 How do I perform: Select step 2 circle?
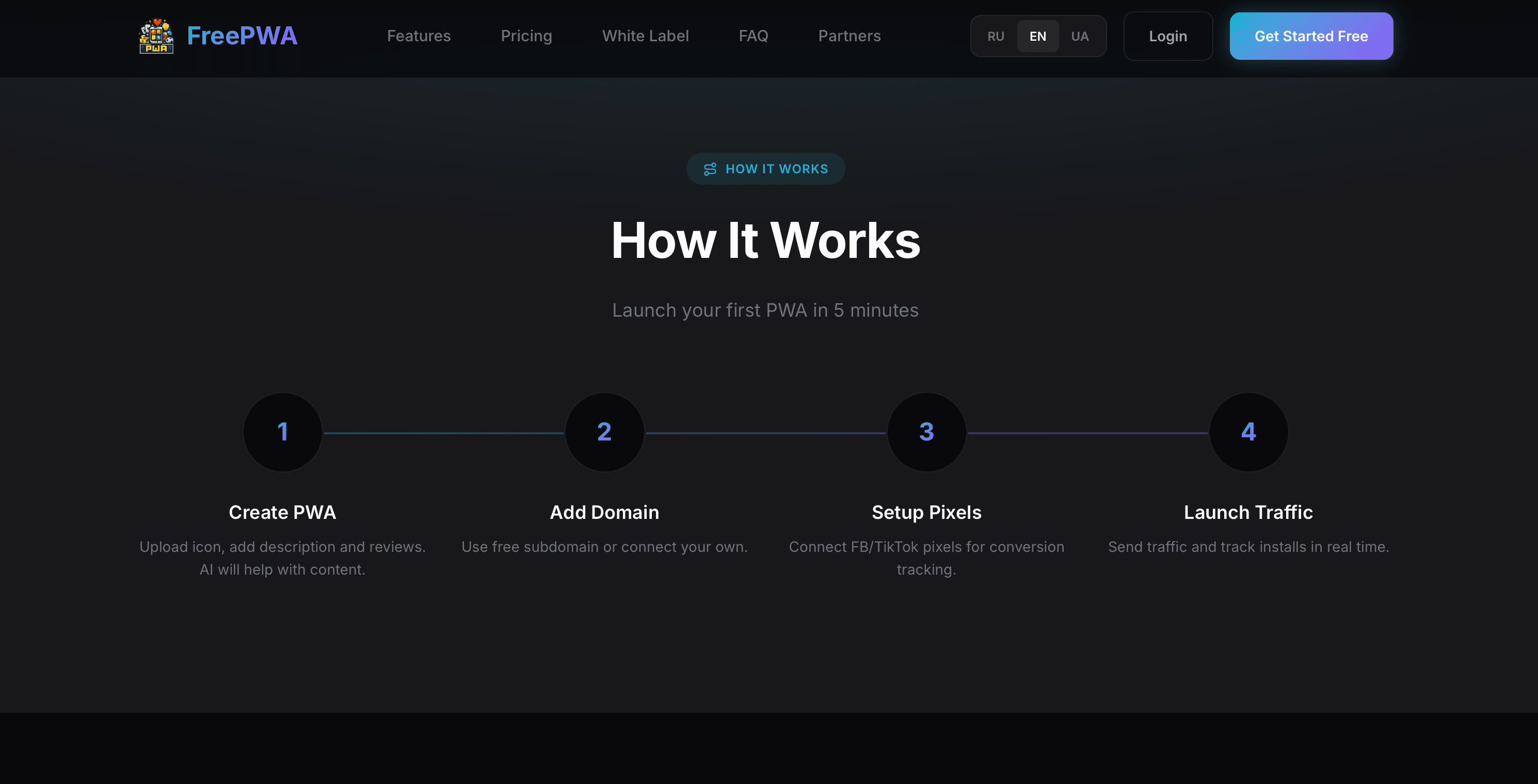pos(604,432)
